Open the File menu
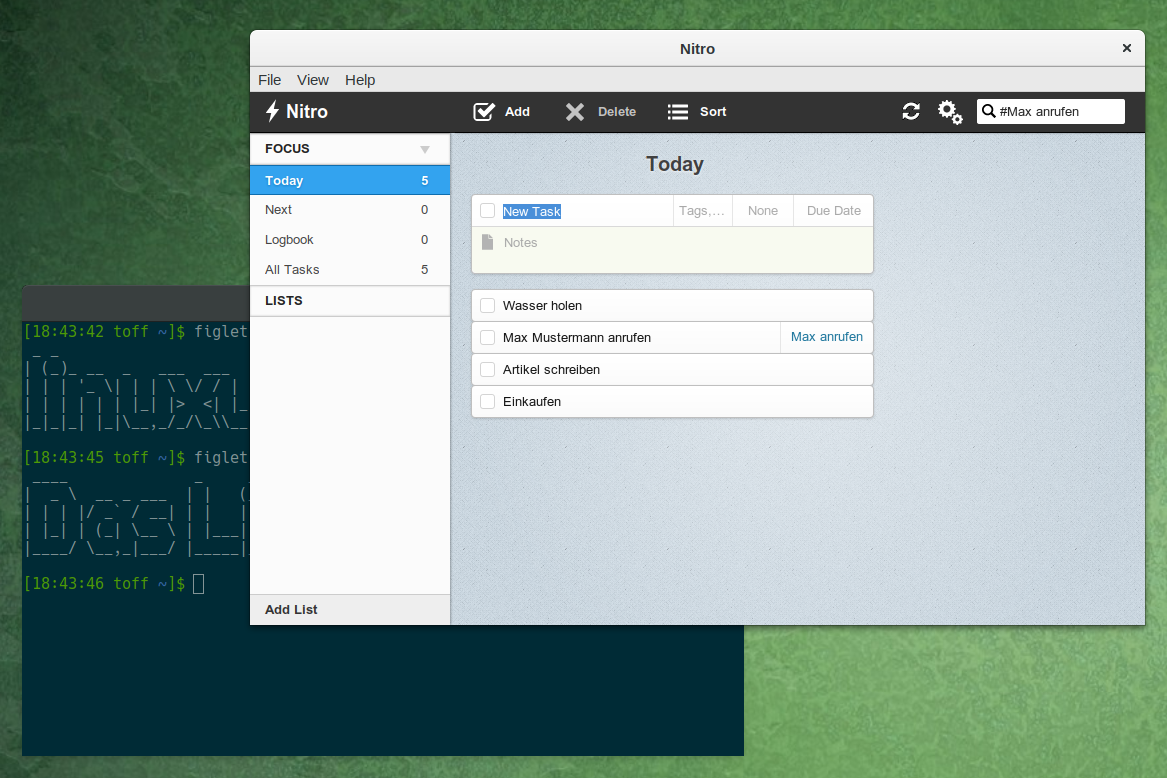Viewport: 1167px width, 778px height. point(269,80)
